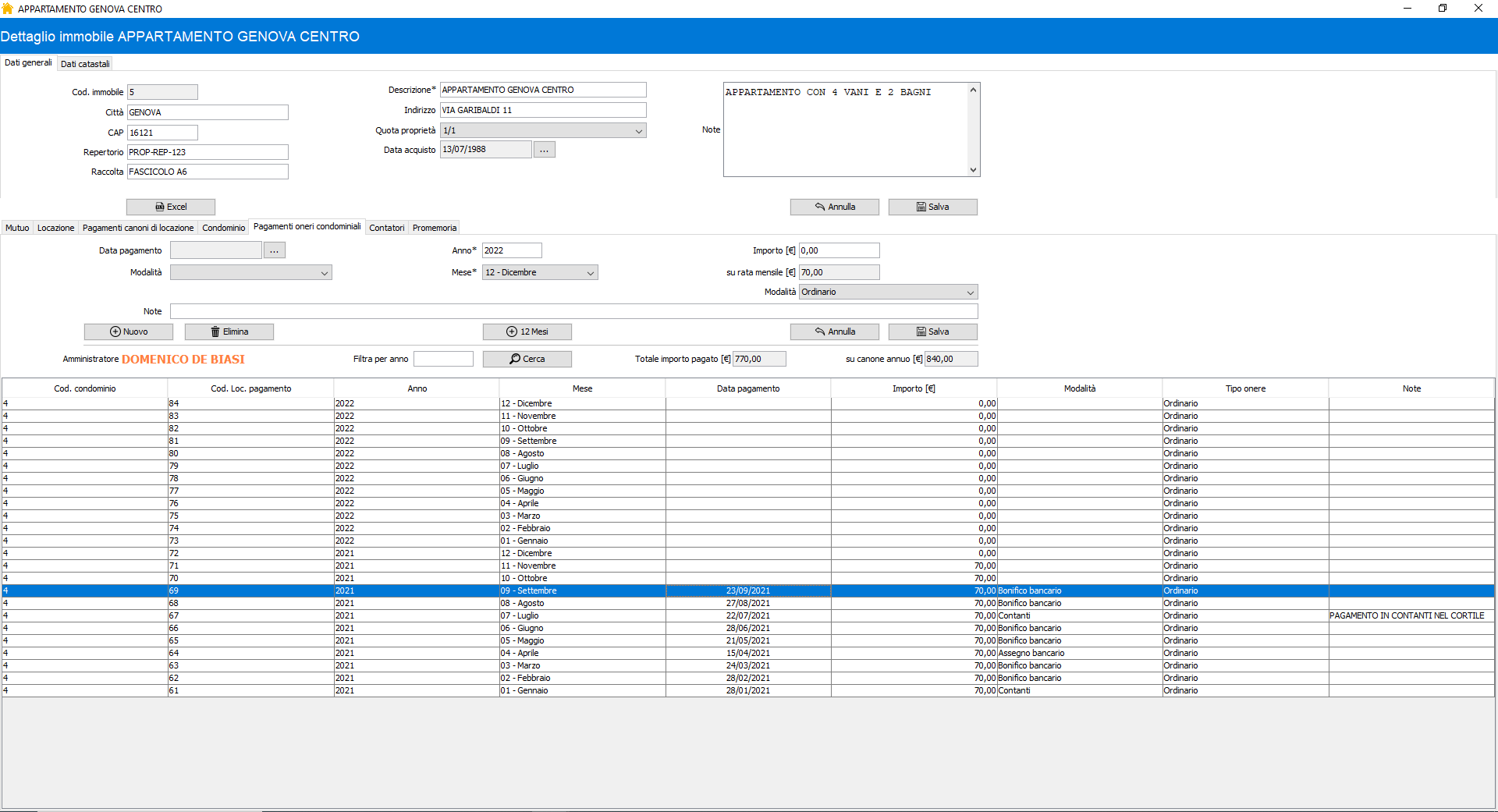Open the Contatori tab
This screenshot has height=812, width=1498.
tap(386, 228)
